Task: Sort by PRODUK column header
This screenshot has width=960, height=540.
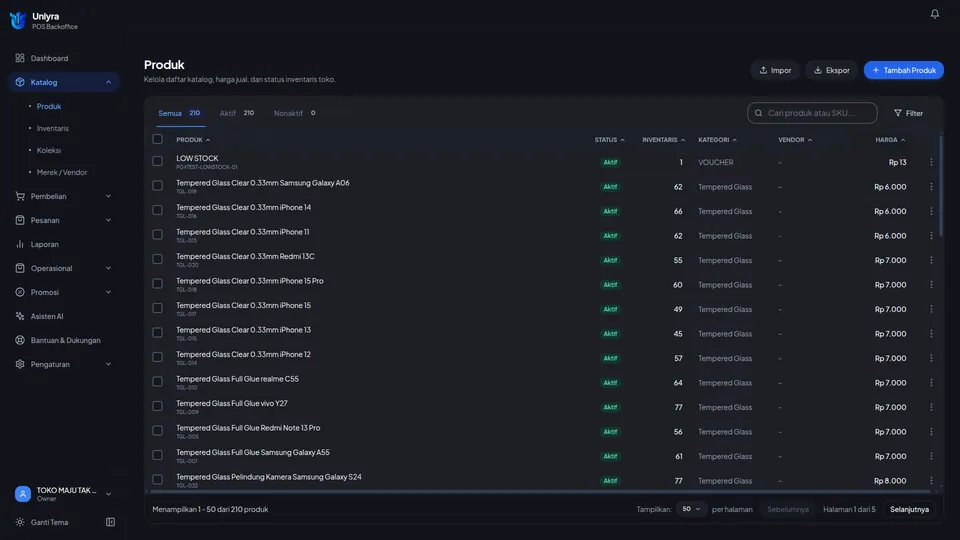Action: [x=193, y=140]
